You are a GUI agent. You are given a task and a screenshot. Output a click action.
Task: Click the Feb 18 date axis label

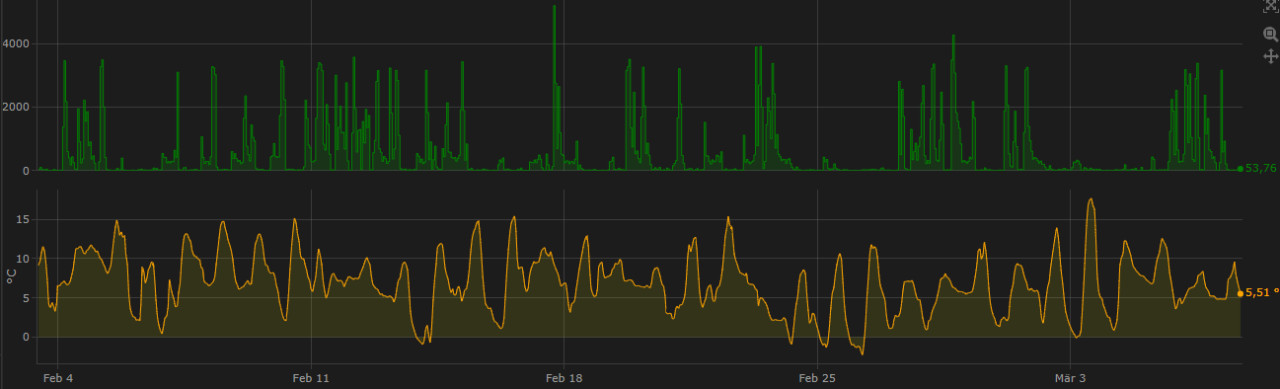pyautogui.click(x=564, y=379)
